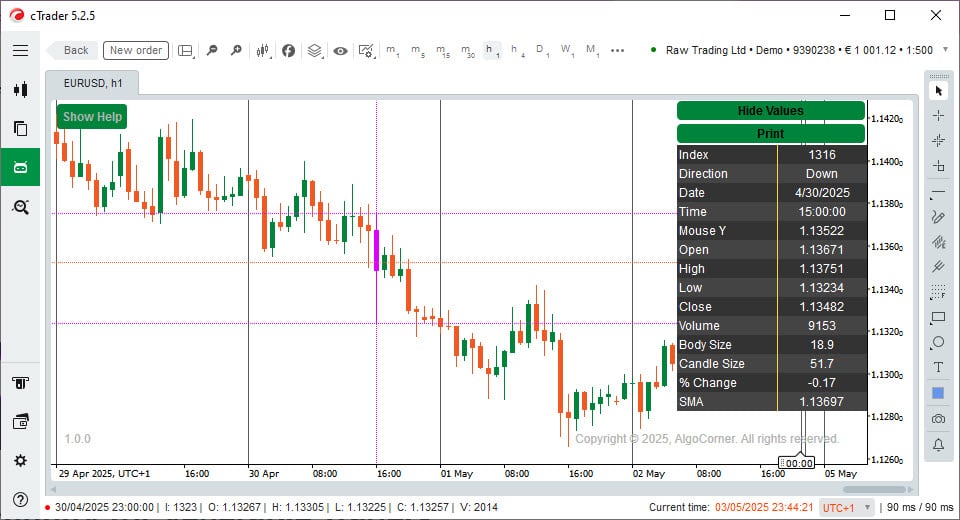960x520 pixels.
Task: Open the rectangle shape tool dropdown
Action: pos(938,318)
